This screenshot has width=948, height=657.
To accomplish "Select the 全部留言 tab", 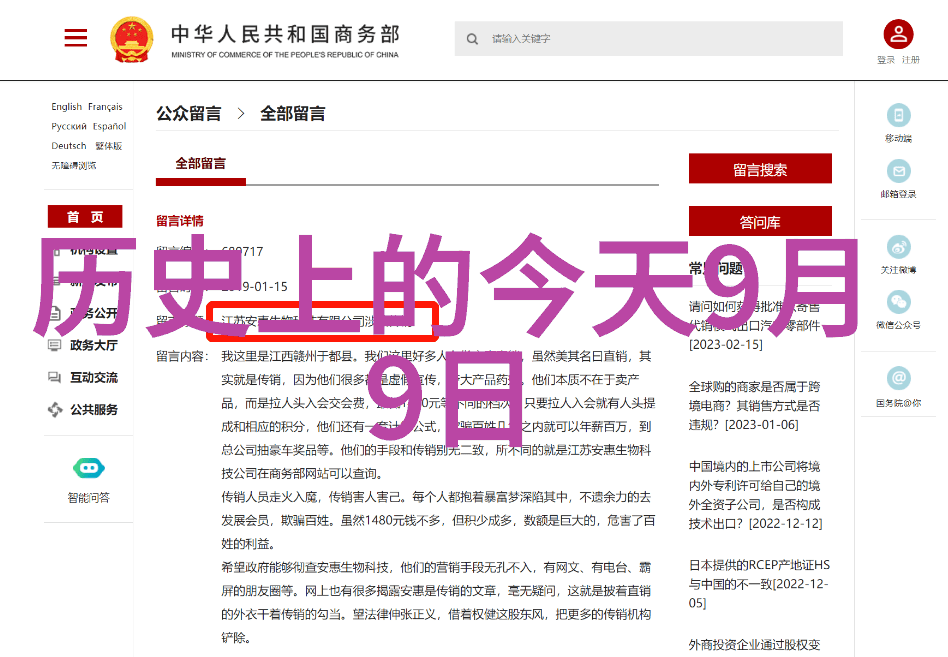I will tap(201, 163).
